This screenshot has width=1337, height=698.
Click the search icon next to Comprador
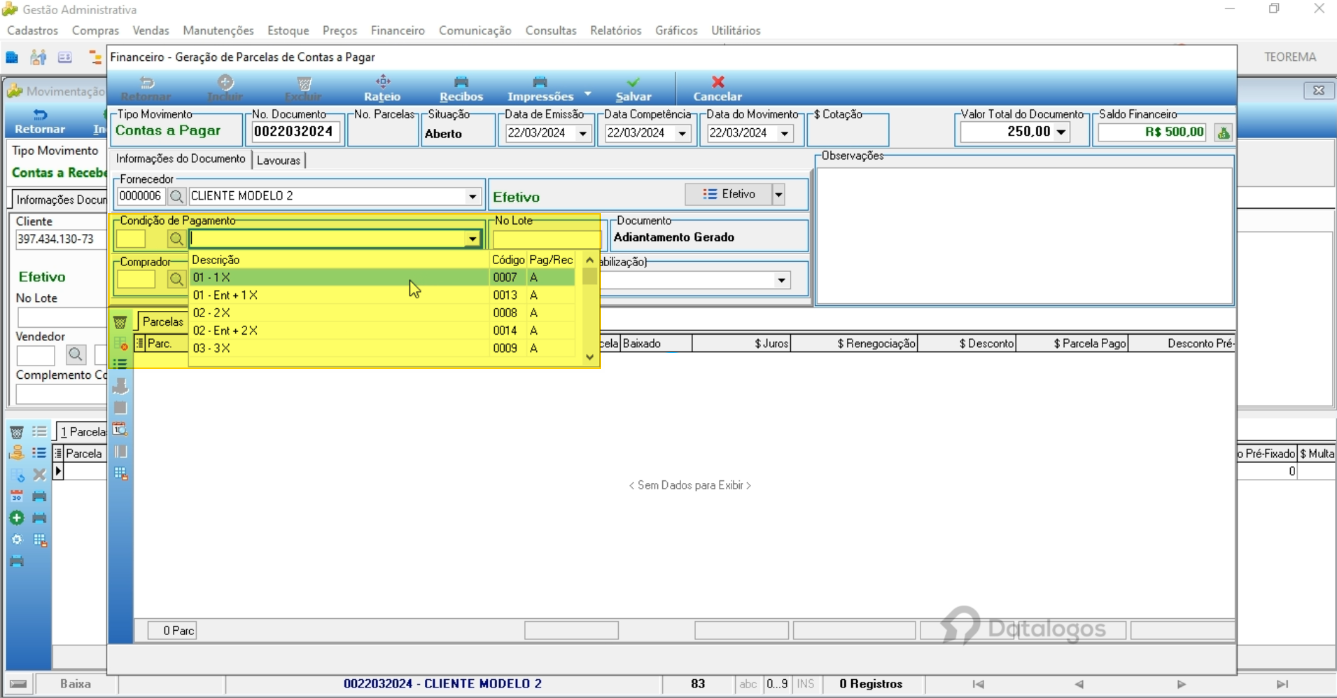pos(176,280)
